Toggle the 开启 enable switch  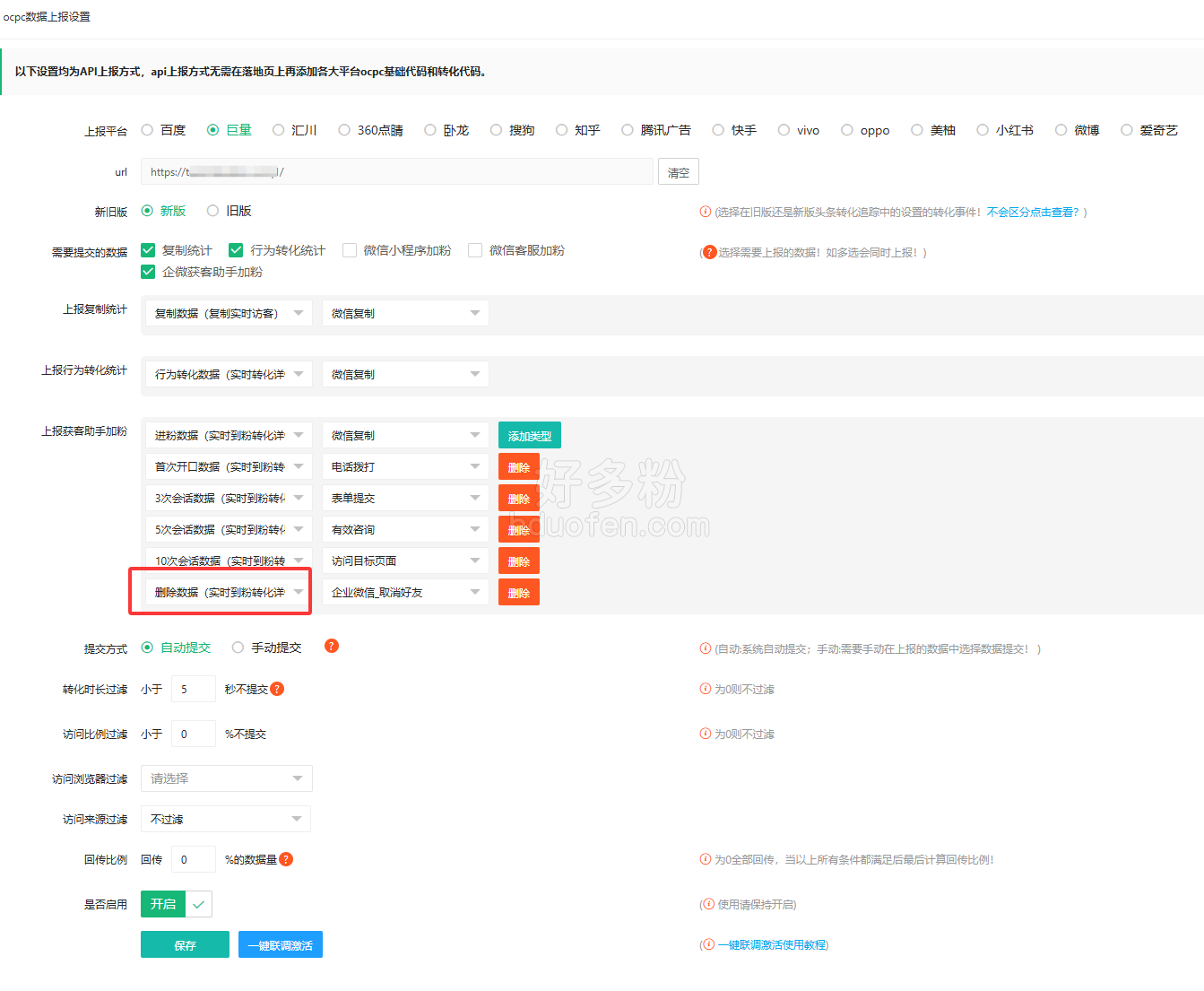(x=177, y=904)
